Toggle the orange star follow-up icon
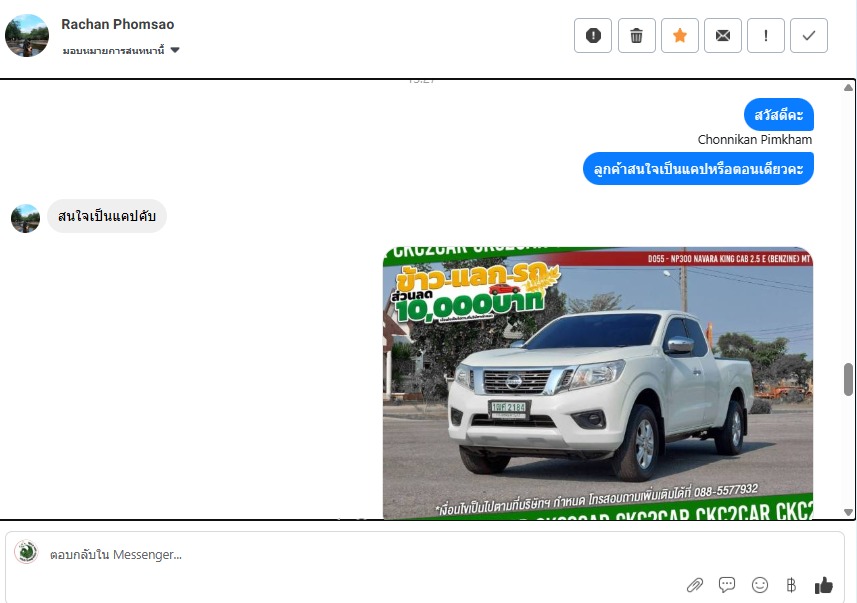This screenshot has width=857, height=603. pyautogui.click(x=679, y=36)
